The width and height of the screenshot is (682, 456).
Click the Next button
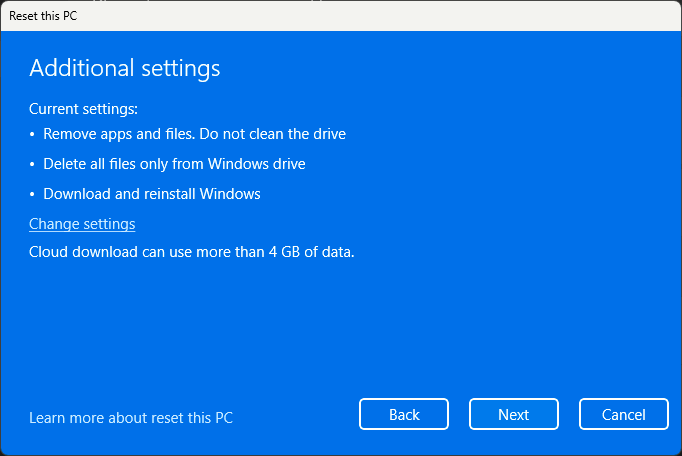pyautogui.click(x=514, y=414)
